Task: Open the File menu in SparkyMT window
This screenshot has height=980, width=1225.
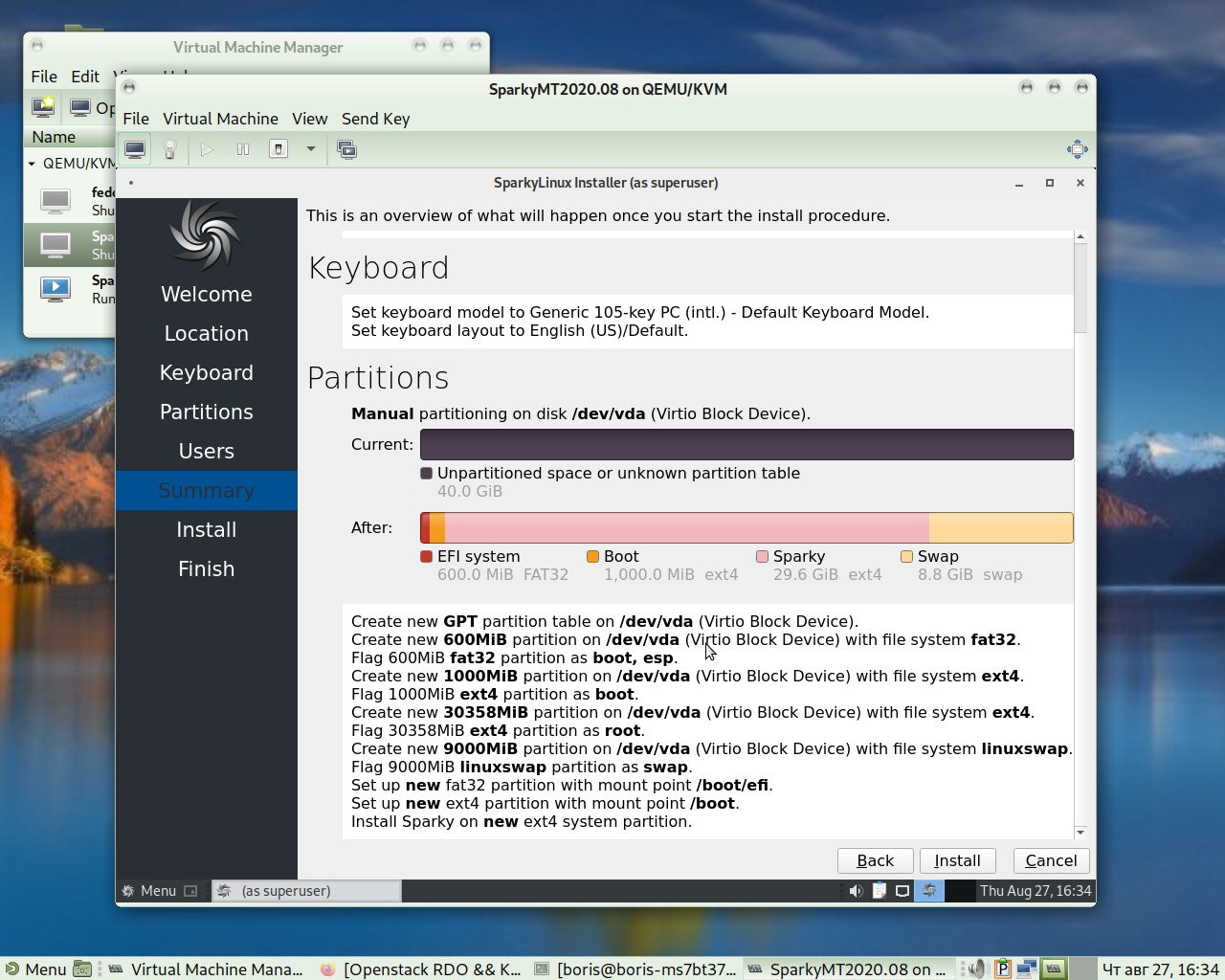Action: [136, 119]
